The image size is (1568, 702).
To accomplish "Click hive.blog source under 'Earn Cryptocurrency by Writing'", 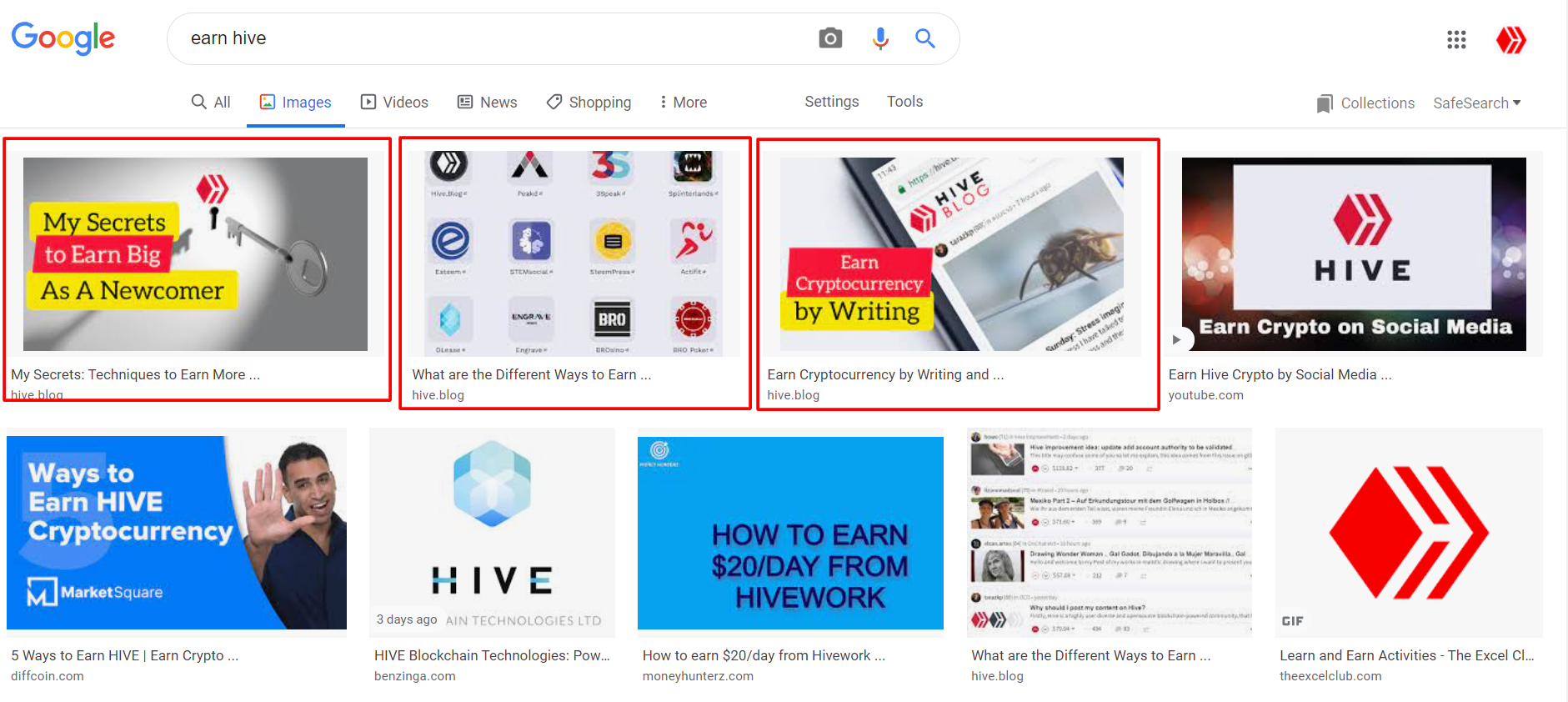I will click(793, 395).
